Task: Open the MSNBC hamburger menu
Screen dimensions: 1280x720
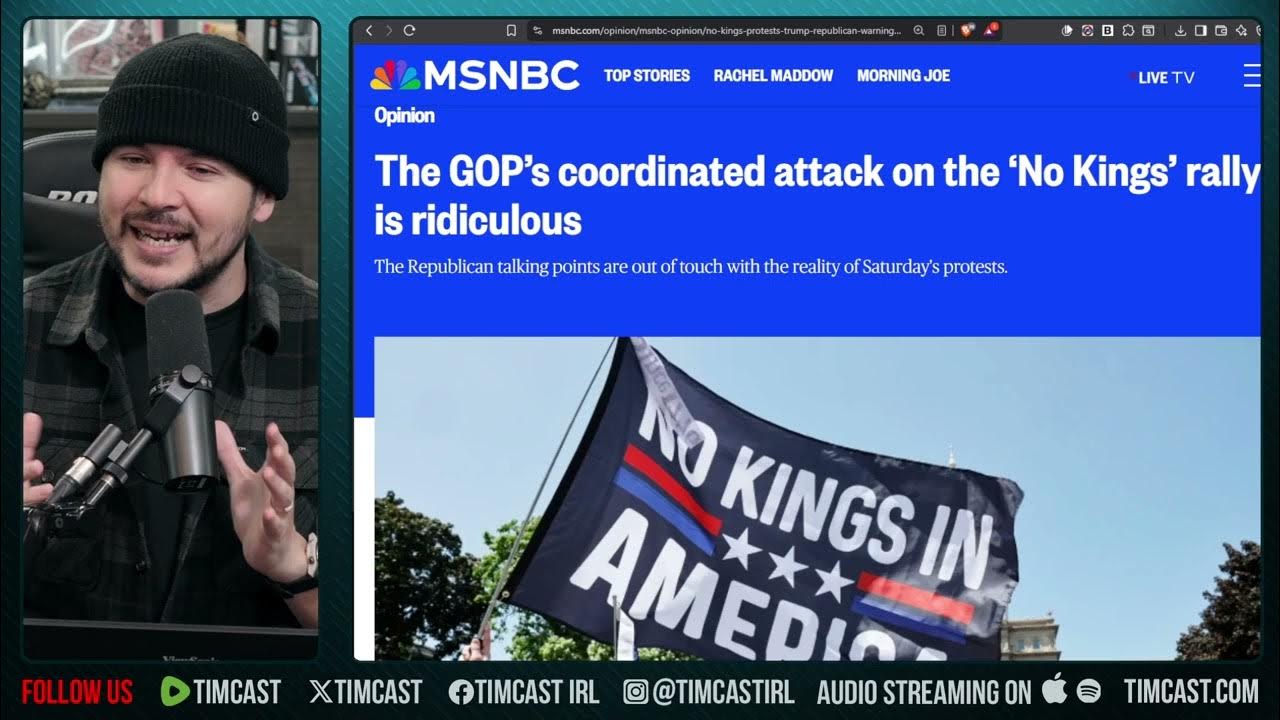Action: pos(1252,75)
